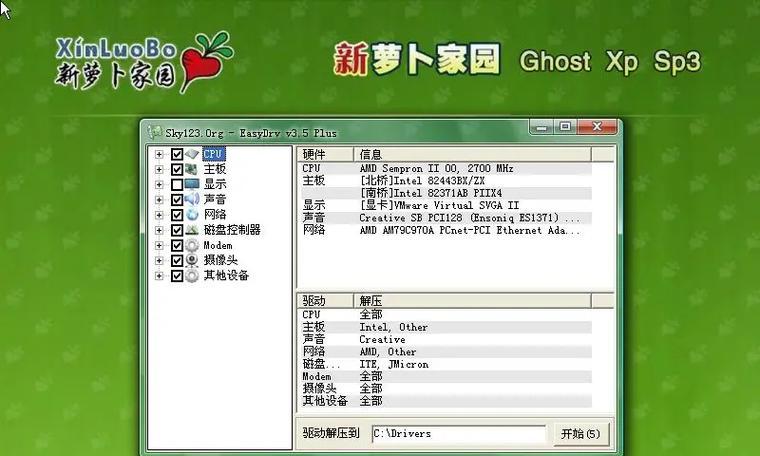This screenshot has height=456, width=760.
Task: Enable the 显示 driver checkbox
Action: [x=177, y=185]
